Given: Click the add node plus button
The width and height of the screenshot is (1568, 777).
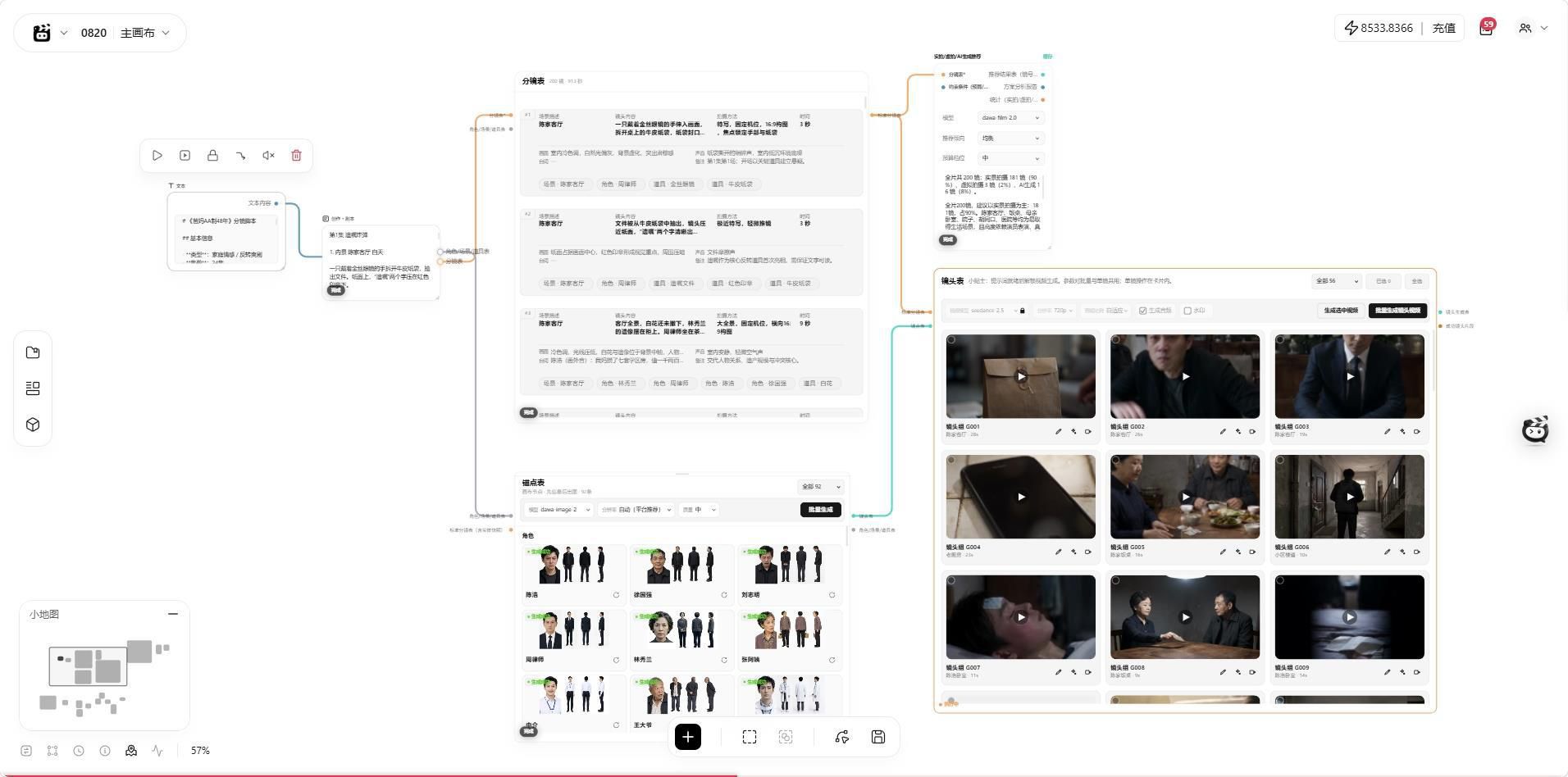Looking at the screenshot, I should point(688,737).
